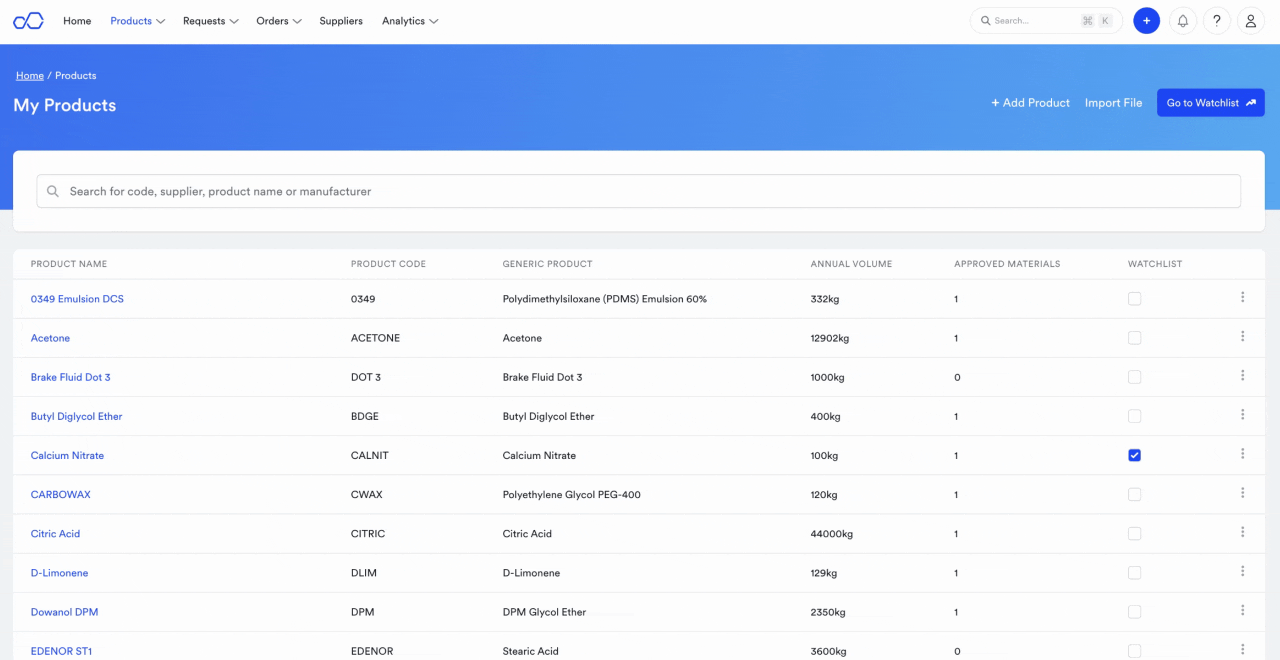Open row menu for 0349 Emulsion DCS
The width and height of the screenshot is (1280, 660).
(x=1242, y=297)
